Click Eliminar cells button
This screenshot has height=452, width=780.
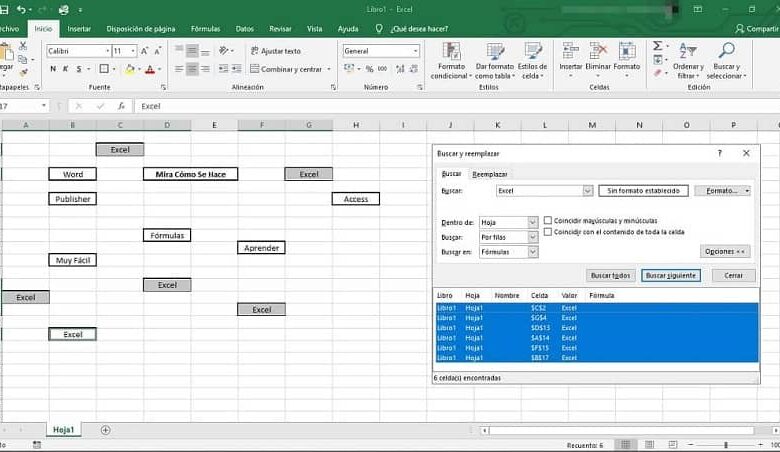pos(598,61)
